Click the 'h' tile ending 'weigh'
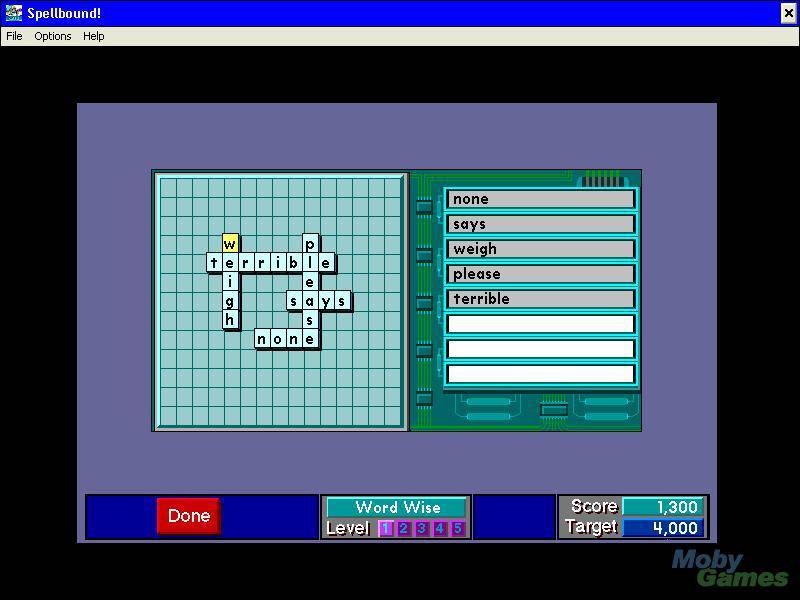This screenshot has height=600, width=800. [x=230, y=320]
